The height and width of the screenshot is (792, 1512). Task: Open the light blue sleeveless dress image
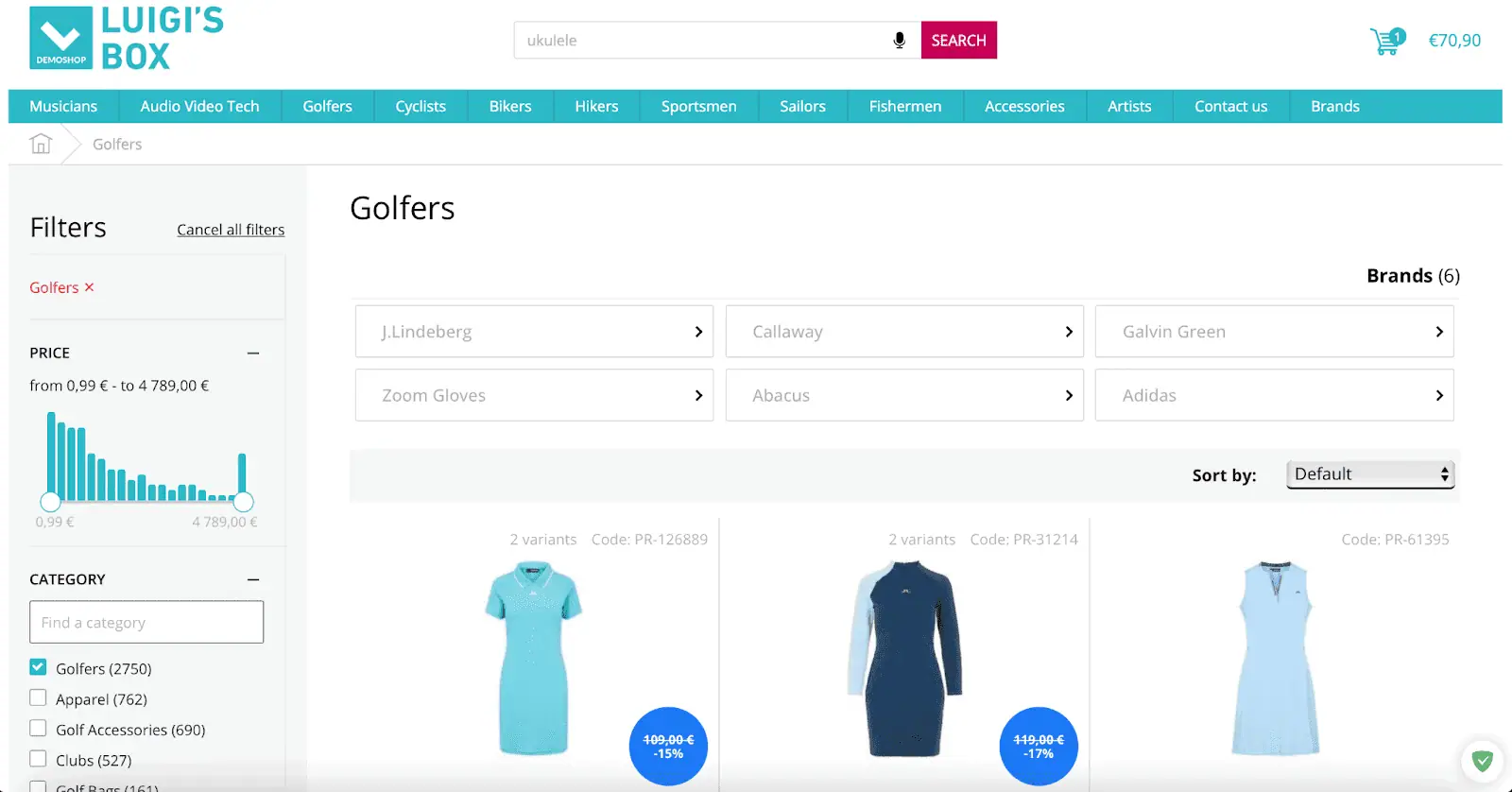tap(1275, 658)
